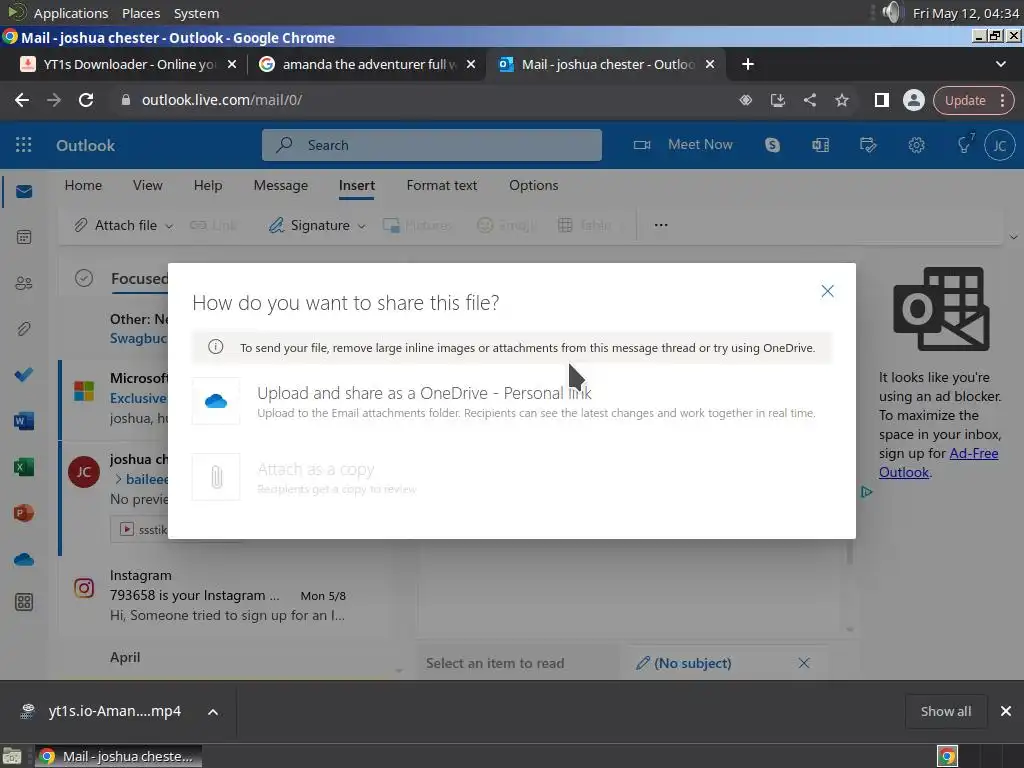Viewport: 1024px width, 768px height.
Task: Click the volume speaker icon
Action: [x=891, y=12]
